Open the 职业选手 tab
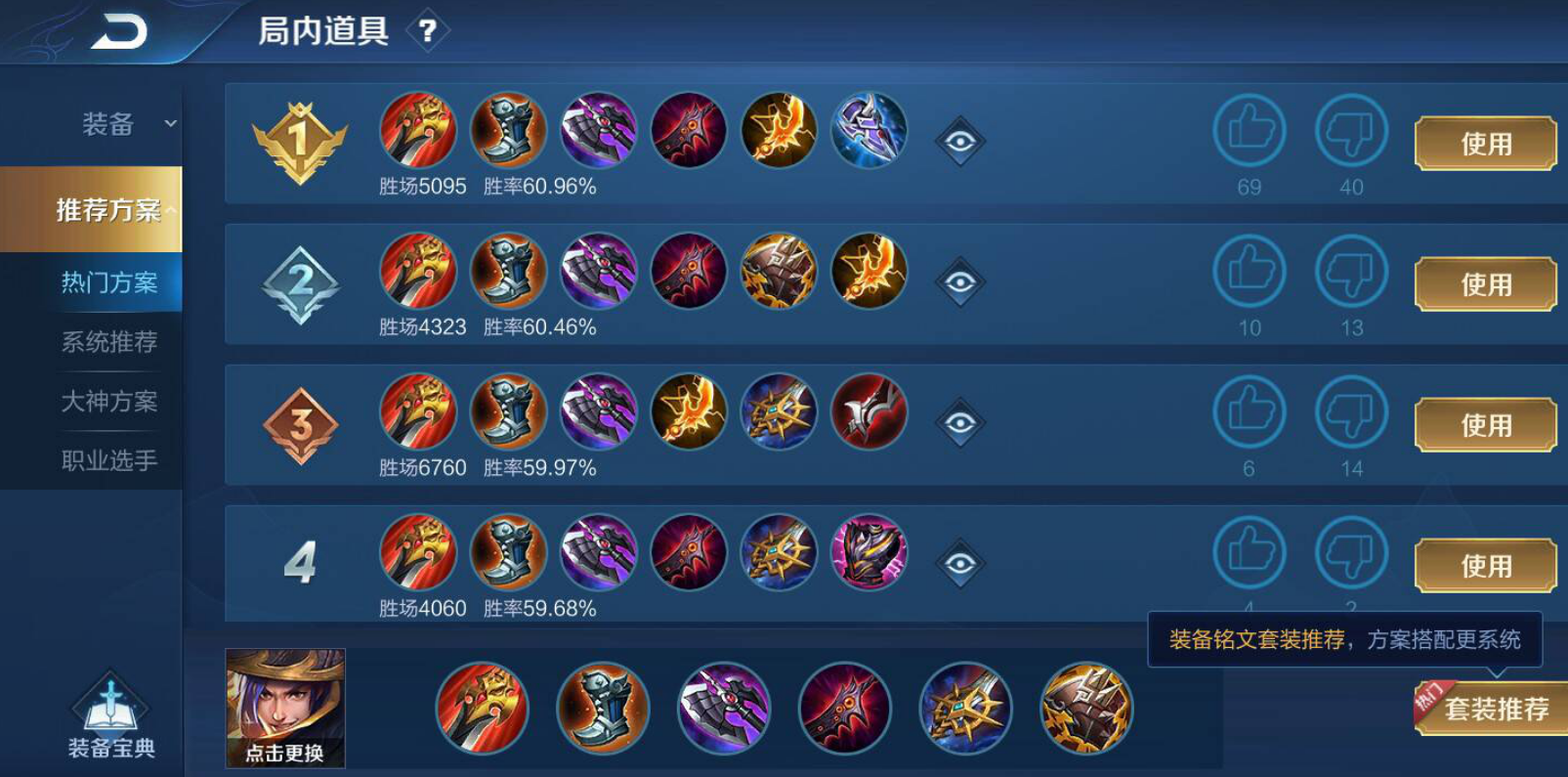This screenshot has height=777, width=1568. [109, 460]
